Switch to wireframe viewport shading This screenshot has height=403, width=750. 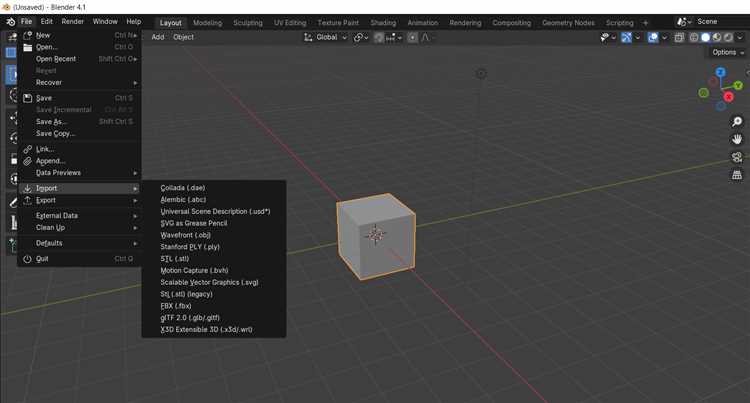point(694,37)
